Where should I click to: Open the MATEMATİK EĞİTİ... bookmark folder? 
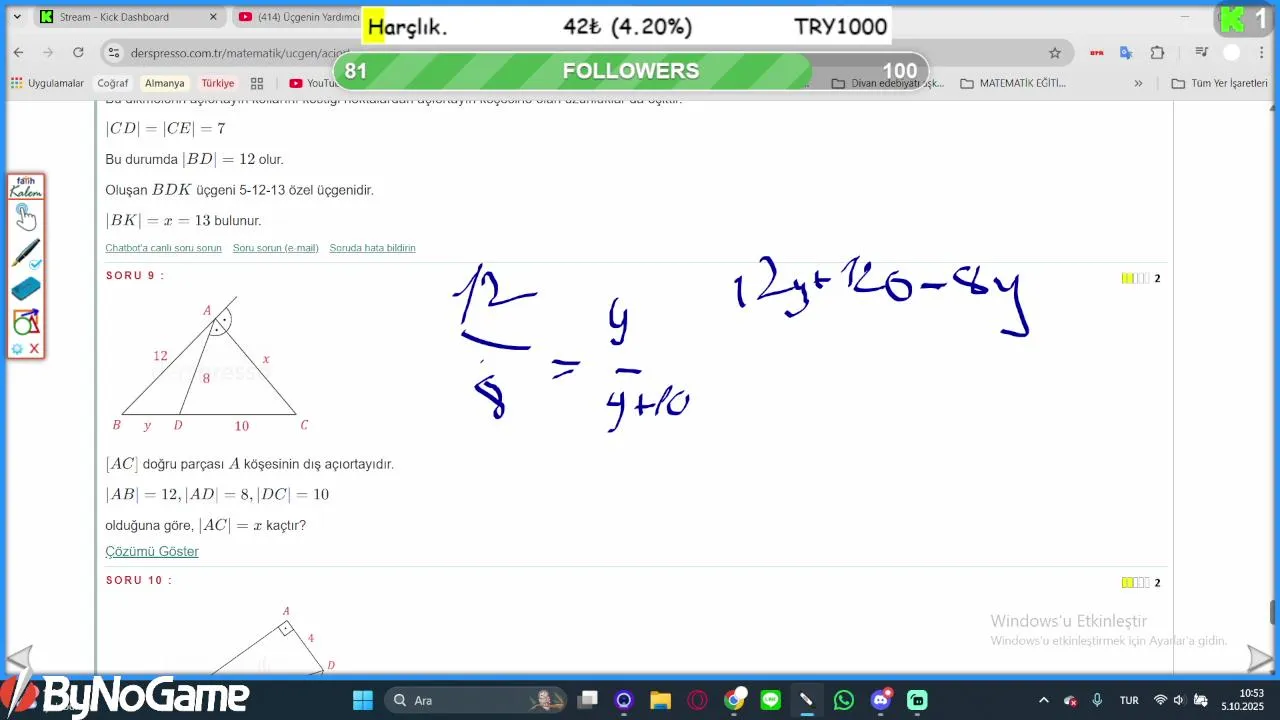click(1012, 83)
